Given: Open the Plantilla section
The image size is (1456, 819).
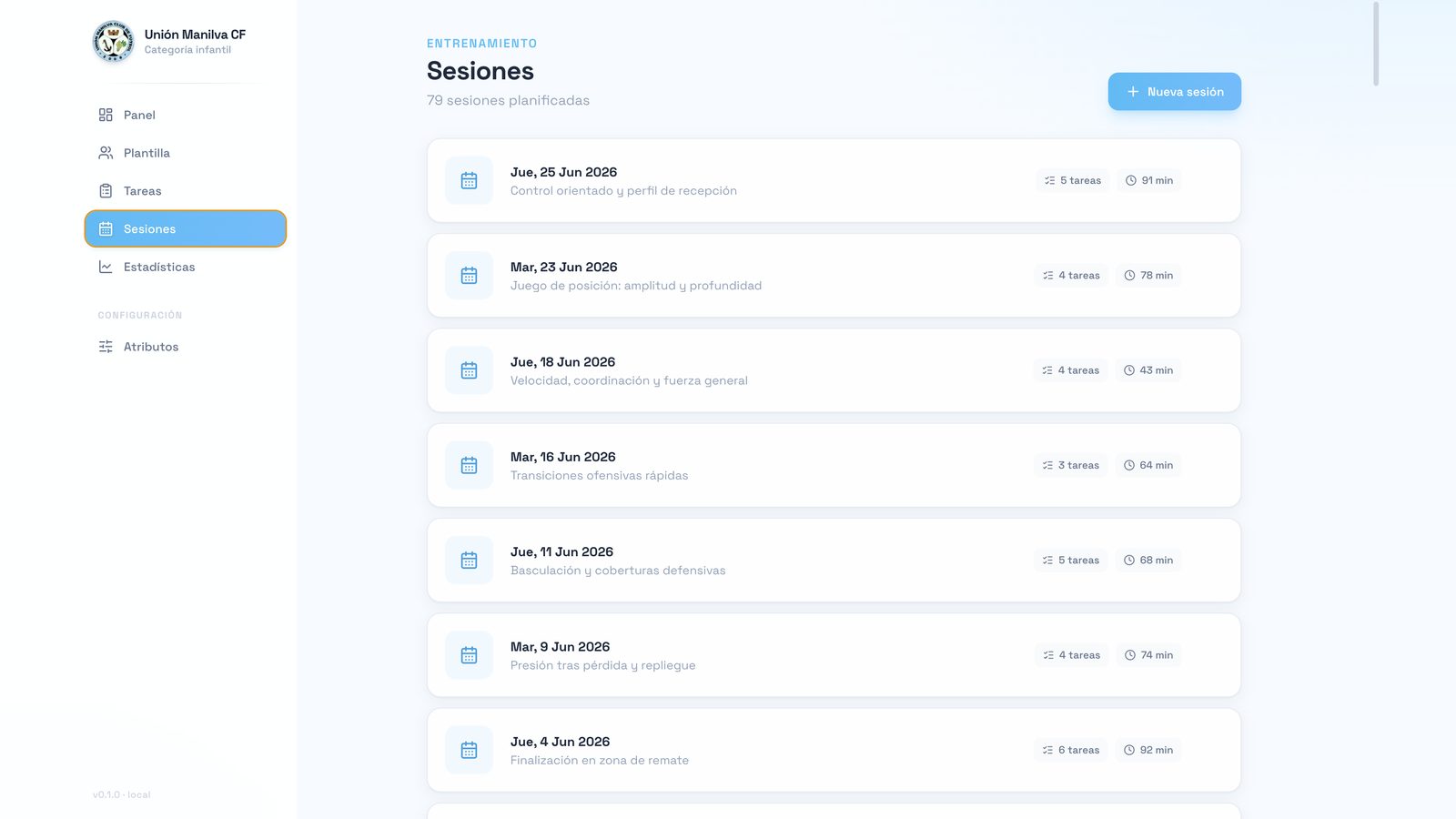Looking at the screenshot, I should pyautogui.click(x=186, y=153).
